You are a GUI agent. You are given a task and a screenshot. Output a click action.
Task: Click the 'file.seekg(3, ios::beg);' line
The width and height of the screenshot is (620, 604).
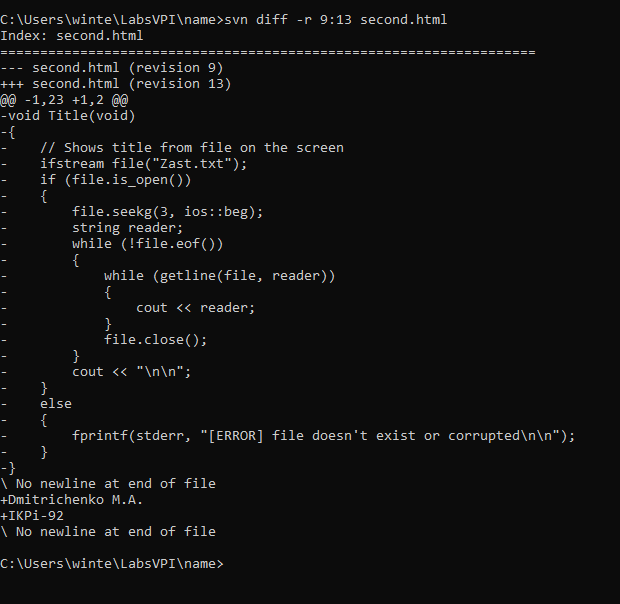pos(167,212)
